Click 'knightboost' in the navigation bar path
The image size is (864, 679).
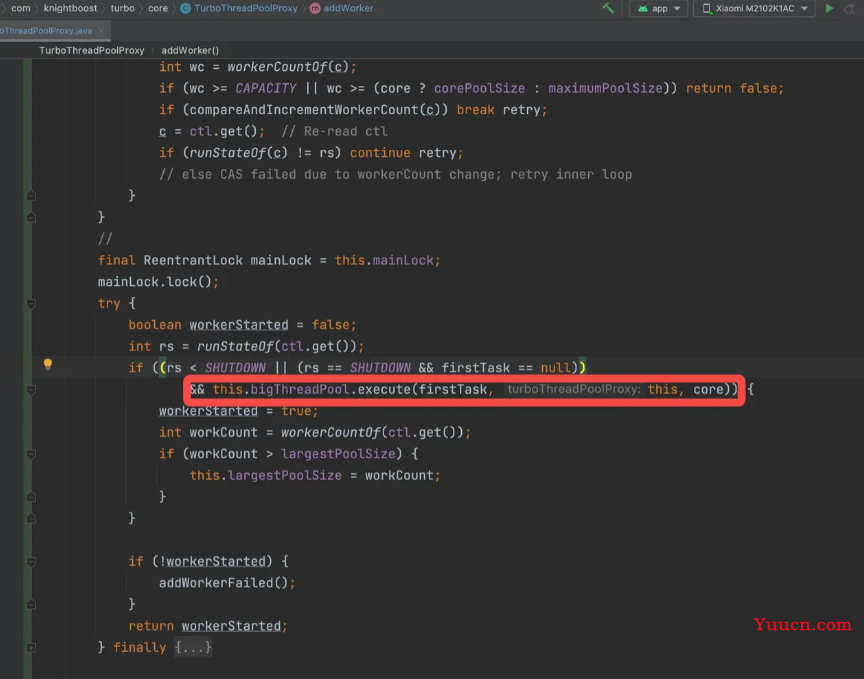[70, 8]
